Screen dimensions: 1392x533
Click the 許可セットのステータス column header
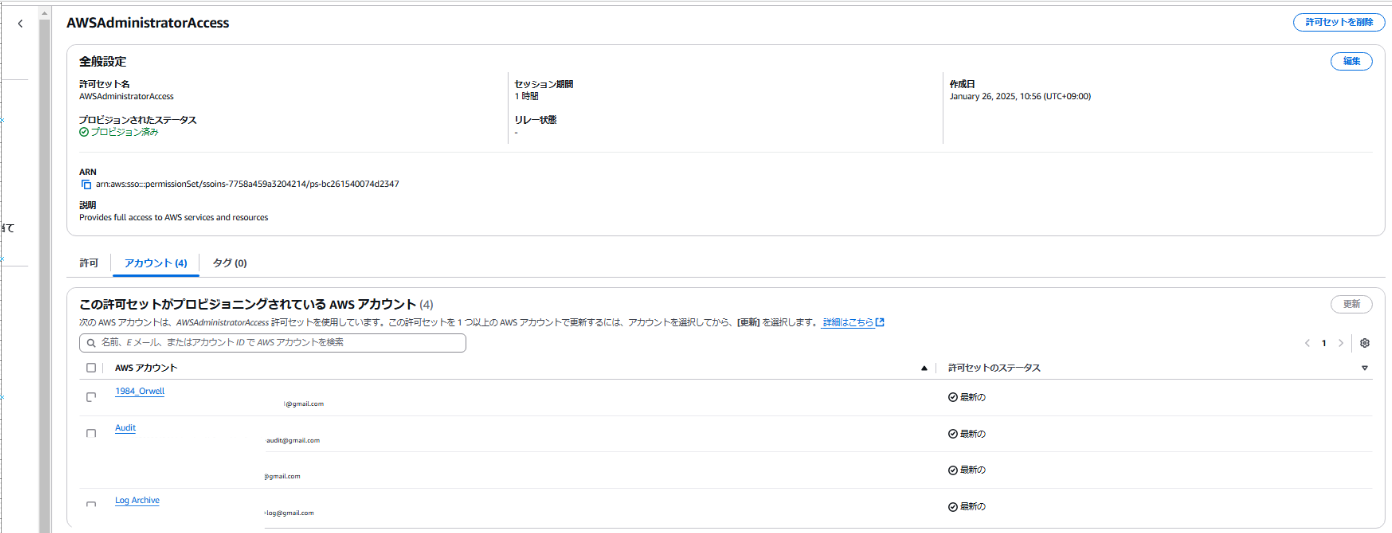coord(994,368)
